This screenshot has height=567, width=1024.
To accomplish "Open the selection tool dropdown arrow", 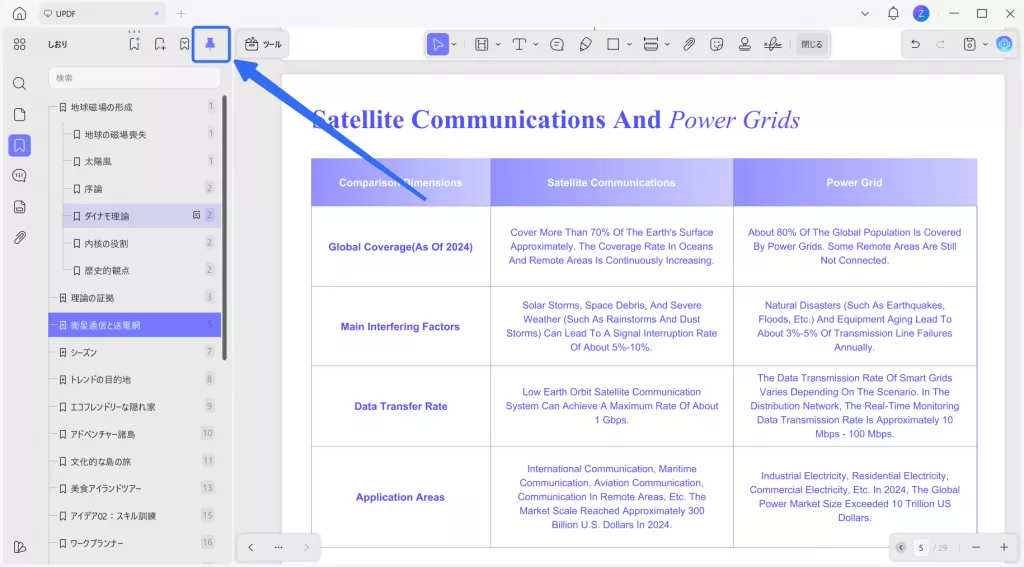I will (x=454, y=44).
